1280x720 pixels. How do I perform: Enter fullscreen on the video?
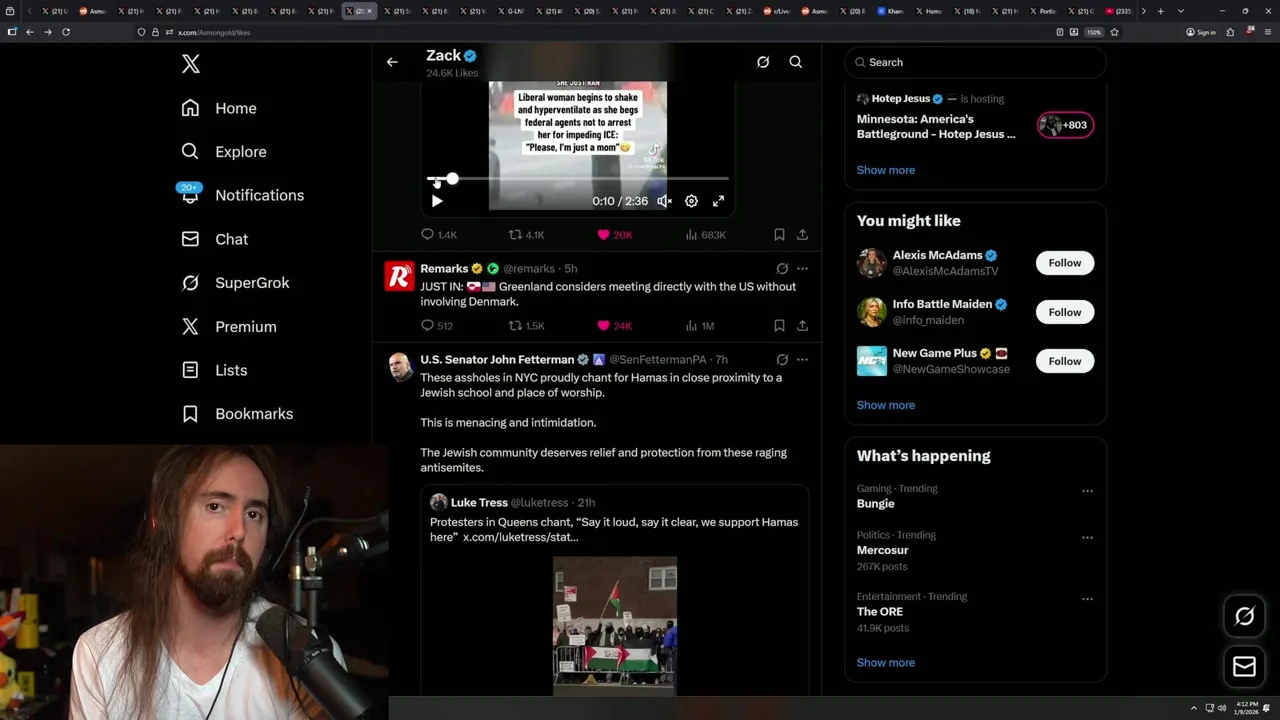[x=718, y=201]
